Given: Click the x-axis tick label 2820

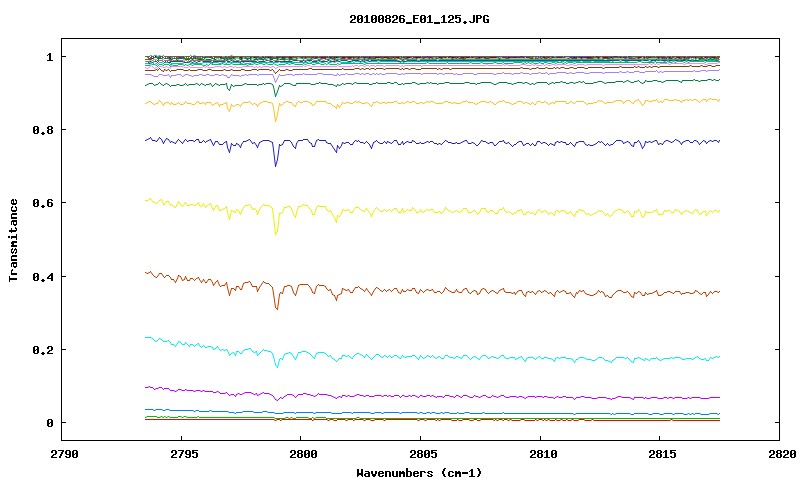Looking at the screenshot, I should point(782,454).
